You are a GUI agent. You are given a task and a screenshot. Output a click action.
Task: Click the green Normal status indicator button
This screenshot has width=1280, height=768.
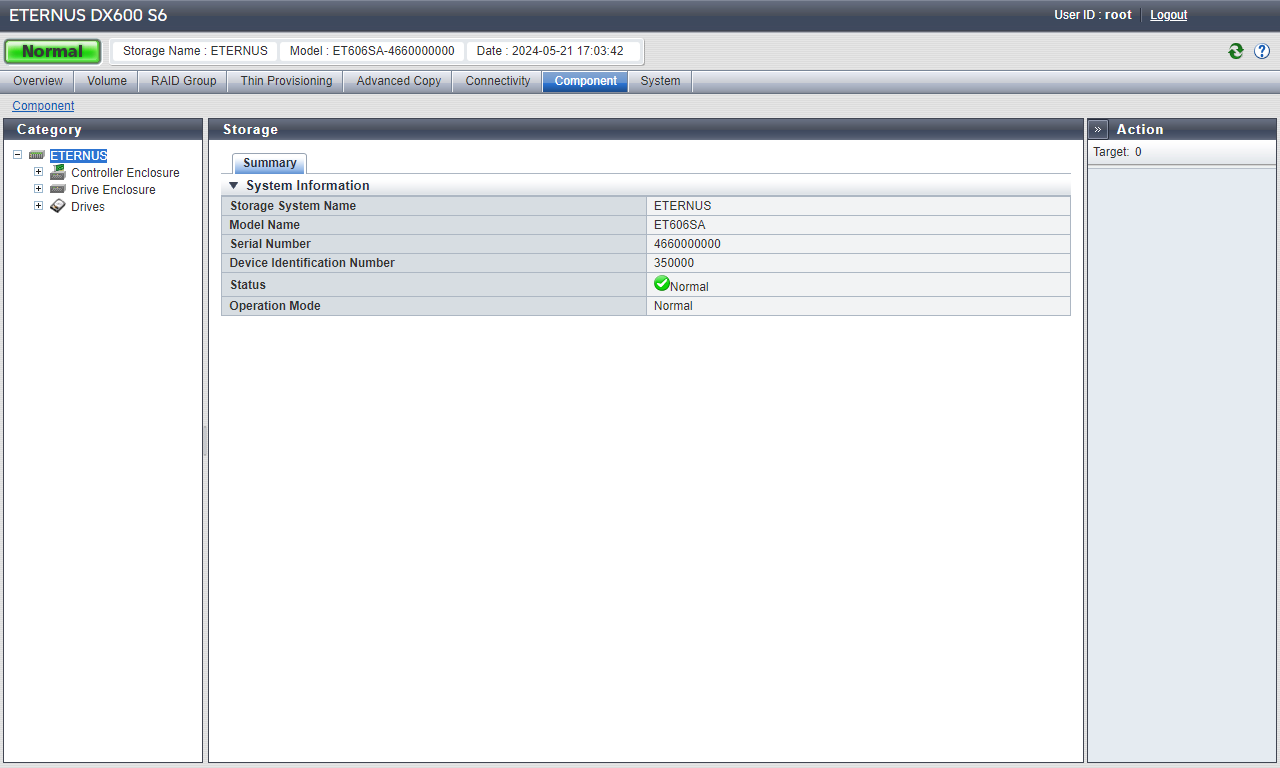click(52, 51)
